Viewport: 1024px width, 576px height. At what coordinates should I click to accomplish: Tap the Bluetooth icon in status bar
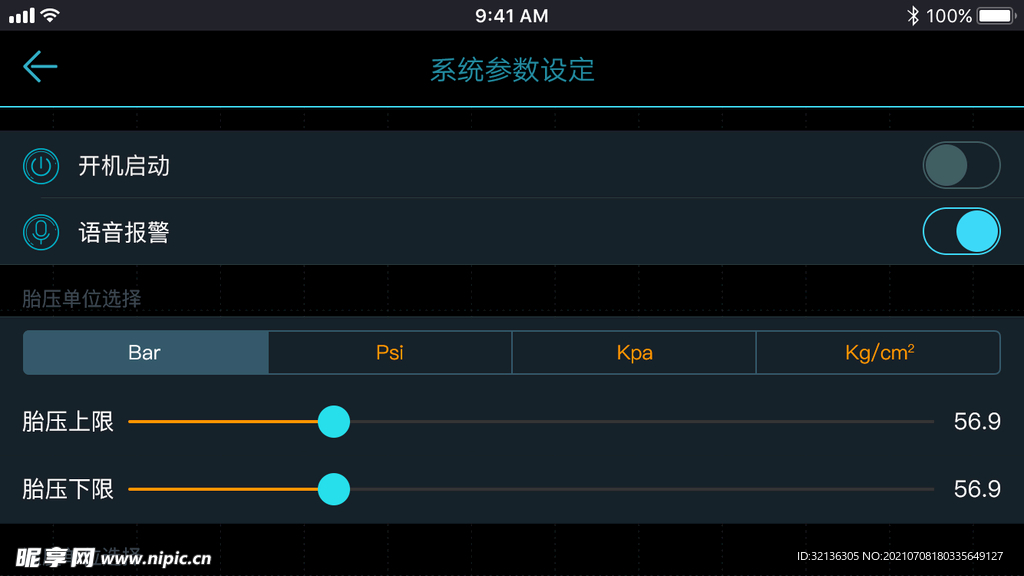pos(913,15)
